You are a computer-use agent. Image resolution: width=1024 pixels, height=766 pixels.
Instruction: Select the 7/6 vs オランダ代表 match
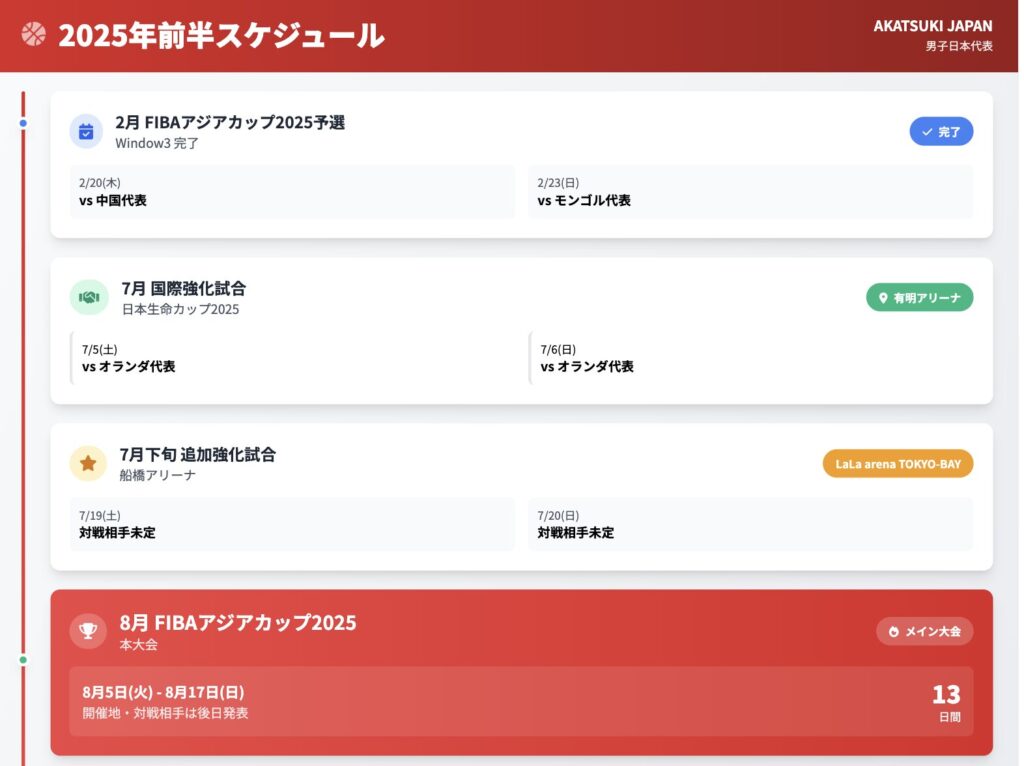tap(750, 358)
